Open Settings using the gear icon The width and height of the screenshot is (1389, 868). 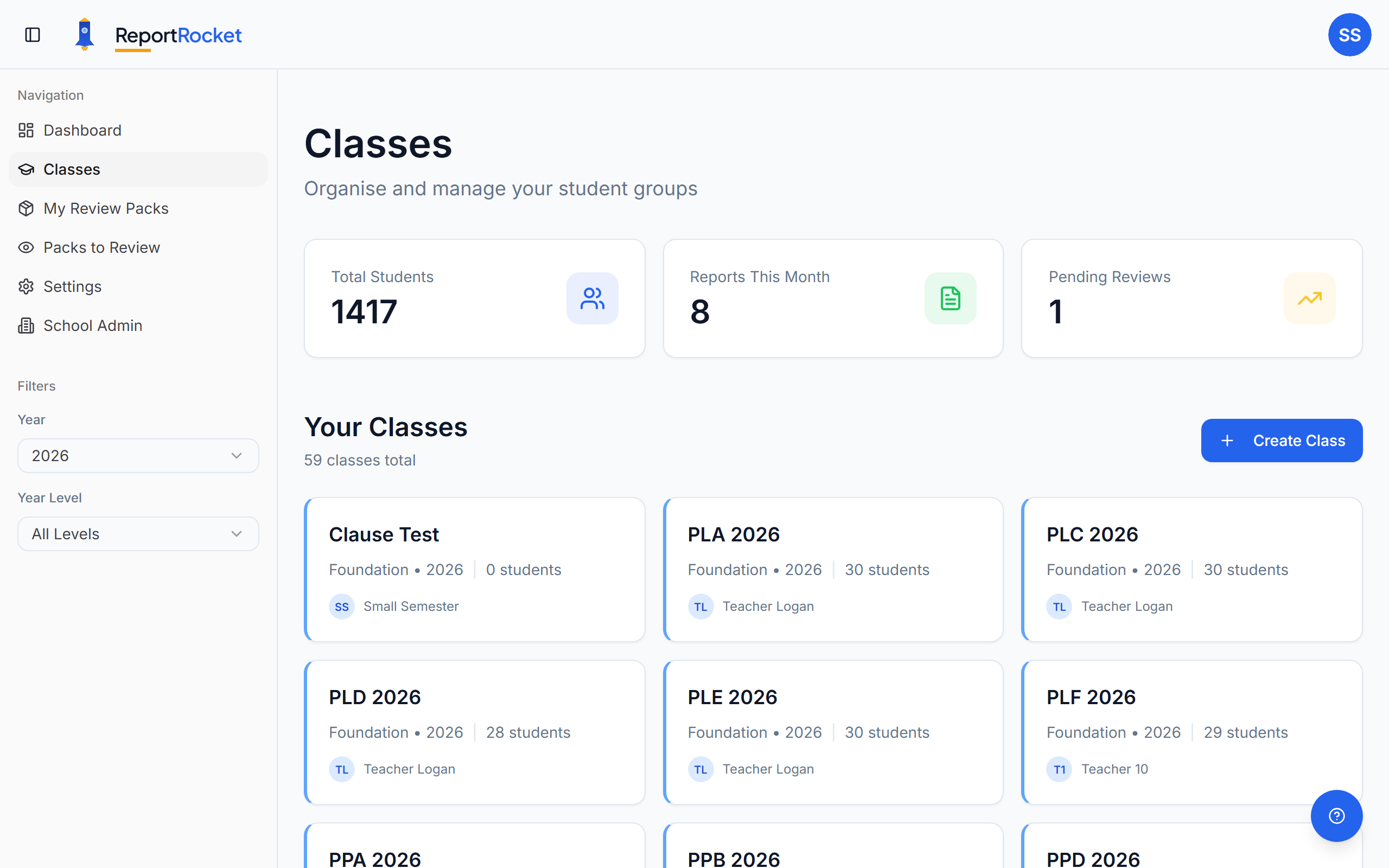coord(26,286)
